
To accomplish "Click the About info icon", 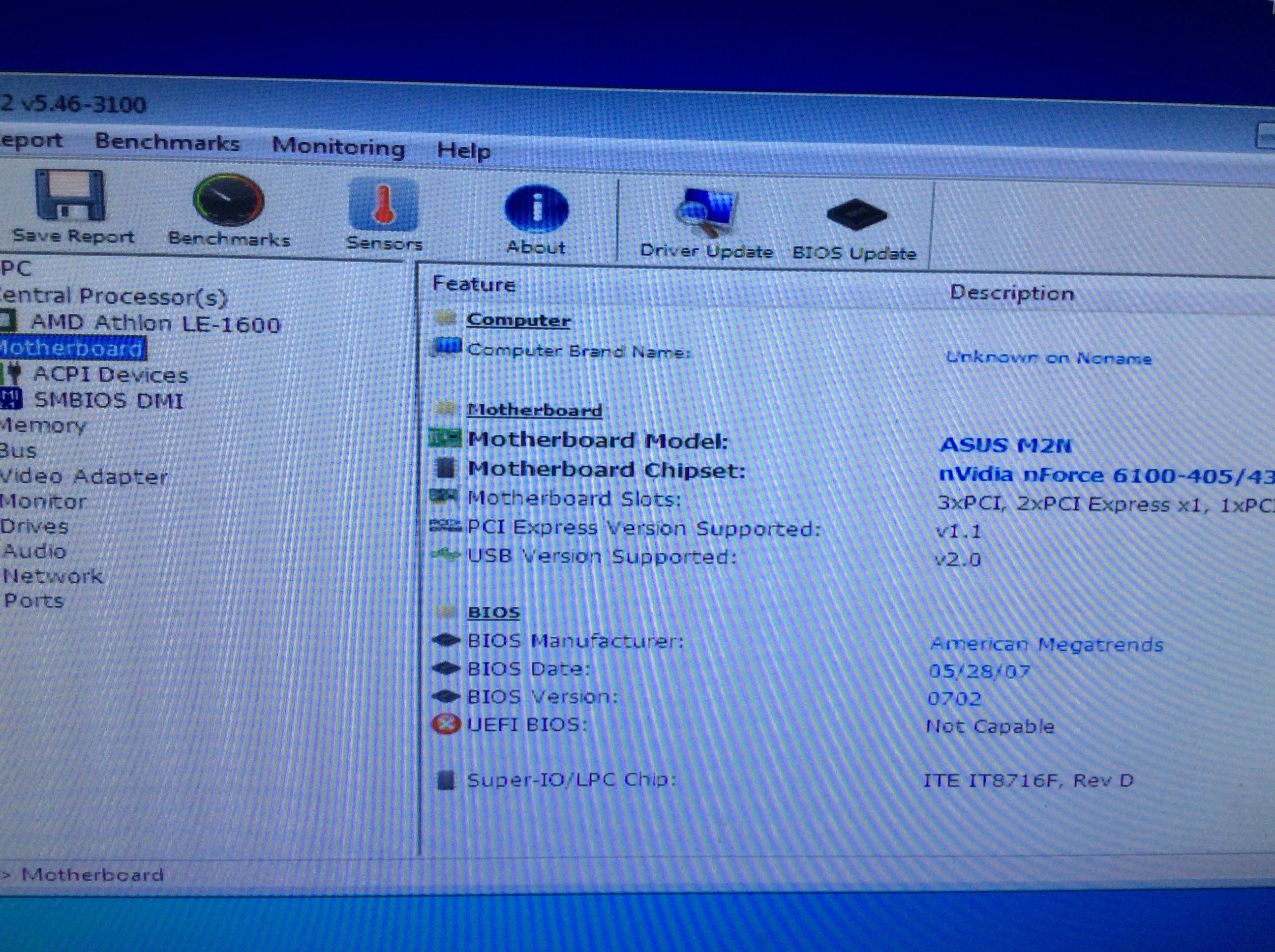I will 536,209.
